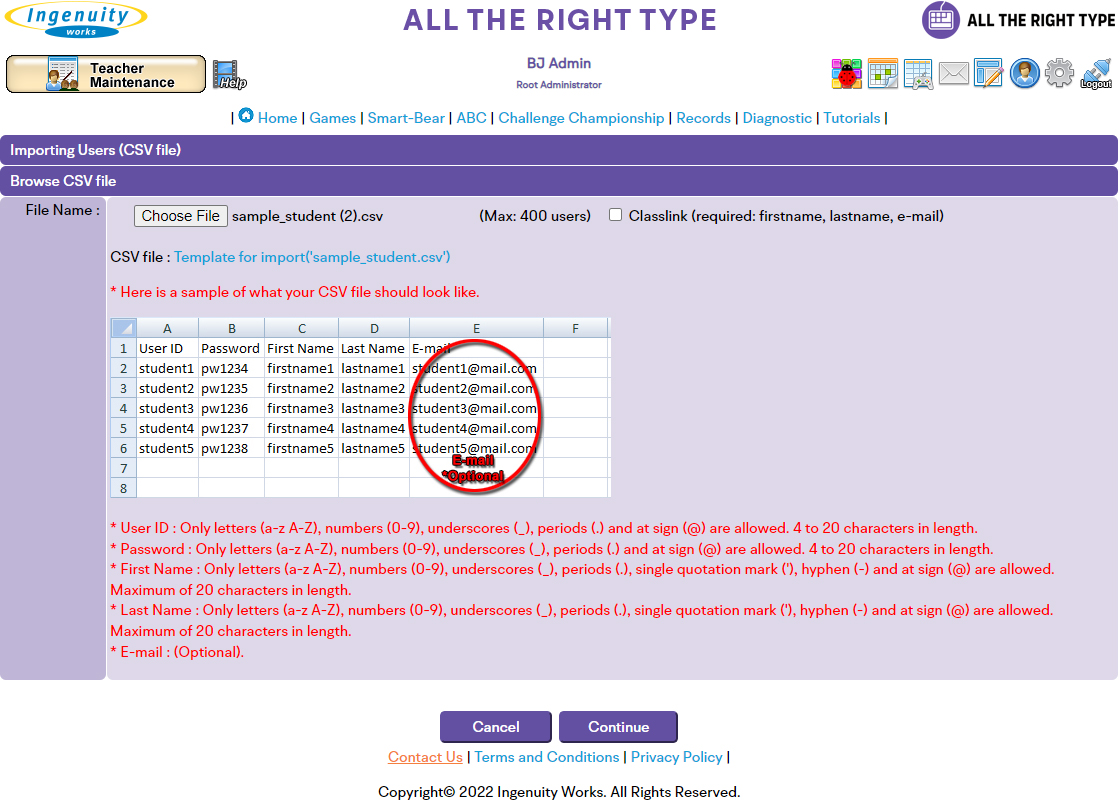Viewport: 1120px width, 800px height.
Task: Open the user profile avatar icon
Action: (x=1024, y=73)
